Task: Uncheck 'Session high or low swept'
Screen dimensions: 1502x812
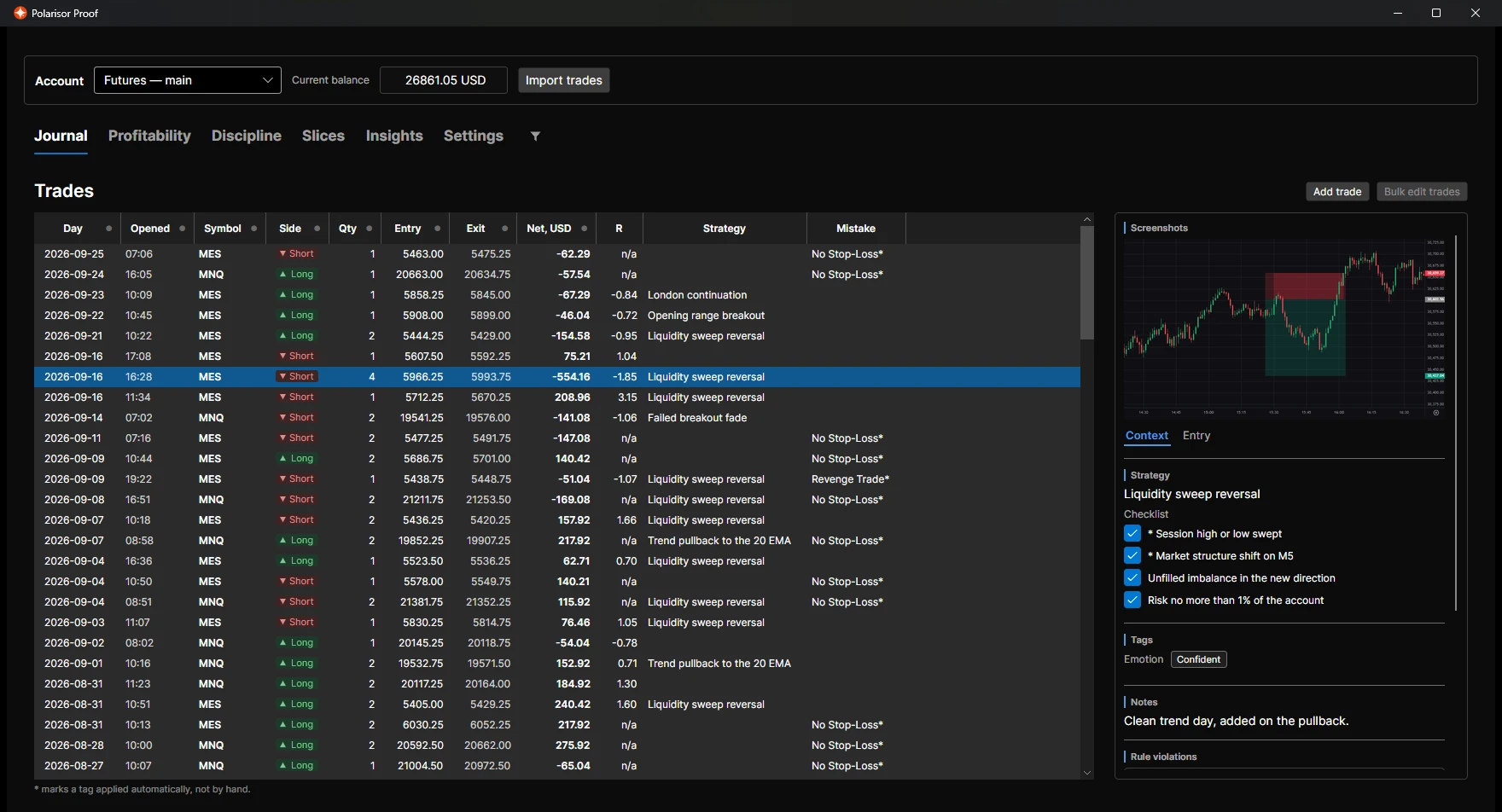Action: coord(1132,533)
